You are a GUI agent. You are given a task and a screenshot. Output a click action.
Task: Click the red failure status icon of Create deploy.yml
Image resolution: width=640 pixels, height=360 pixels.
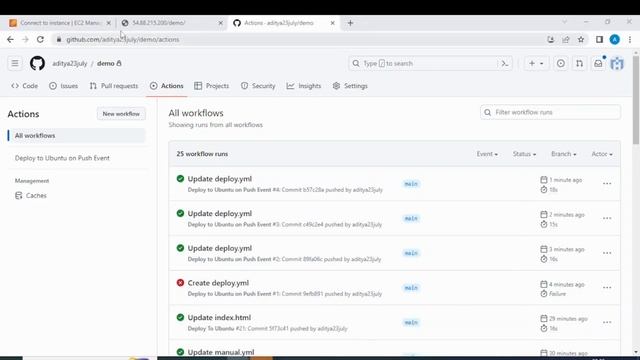tap(180, 282)
